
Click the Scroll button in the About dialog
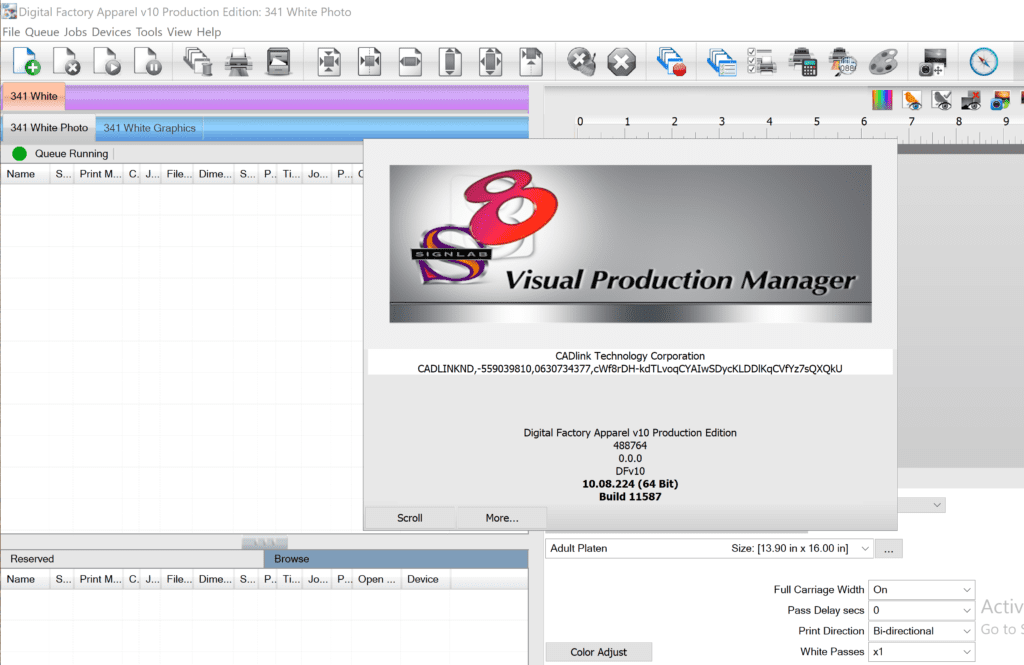click(409, 517)
